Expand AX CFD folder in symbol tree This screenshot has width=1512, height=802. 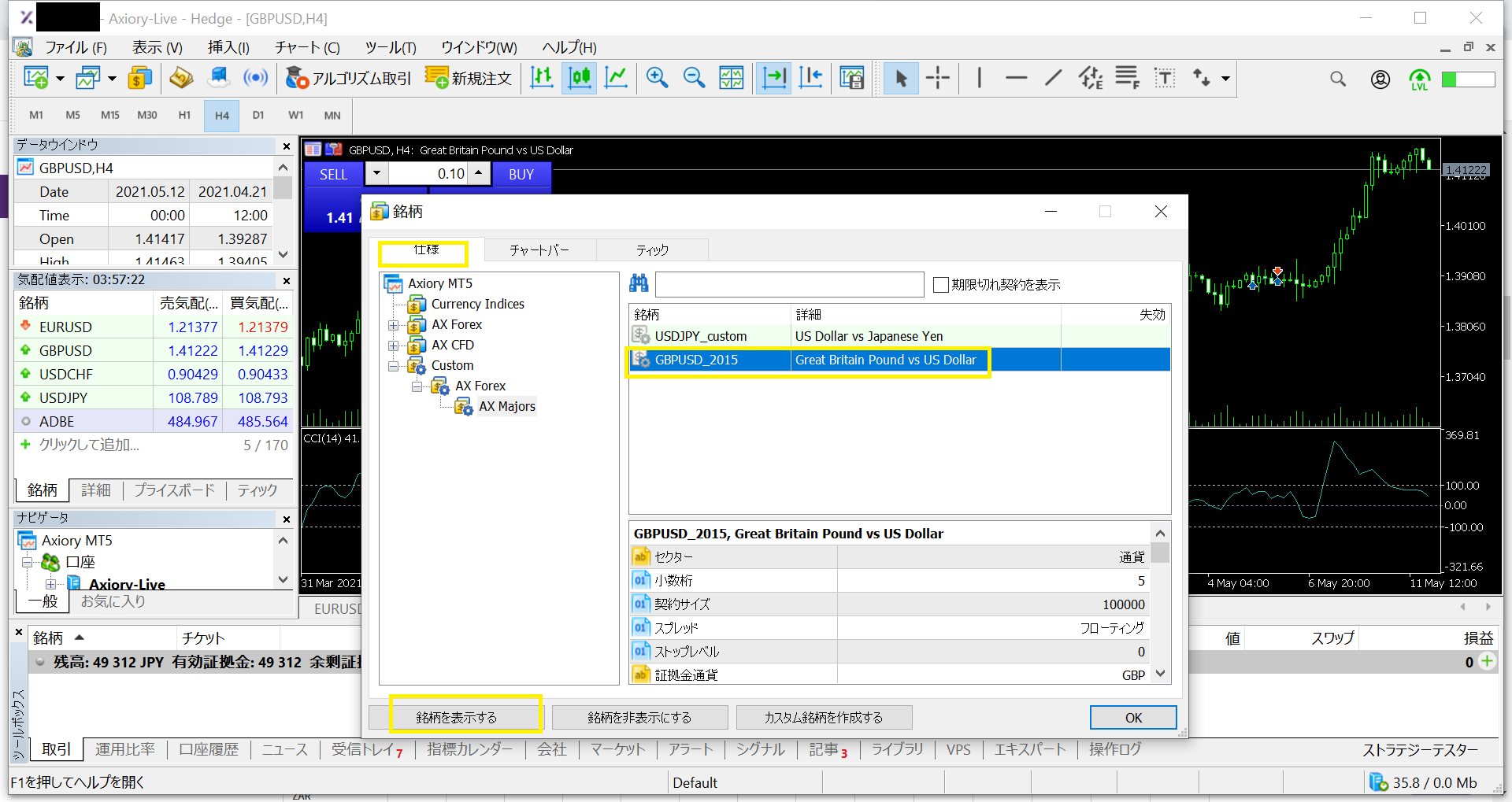393,345
